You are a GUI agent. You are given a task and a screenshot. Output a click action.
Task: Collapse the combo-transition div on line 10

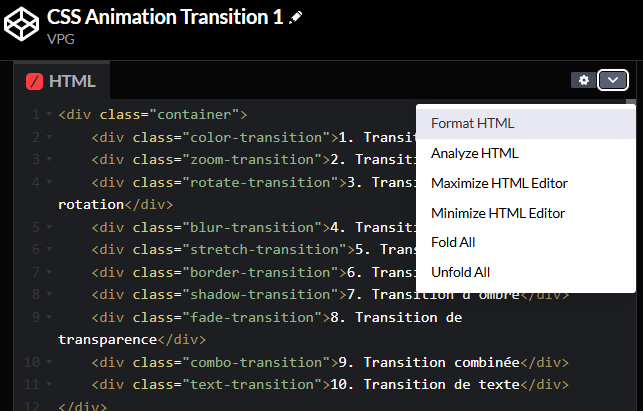(48, 363)
